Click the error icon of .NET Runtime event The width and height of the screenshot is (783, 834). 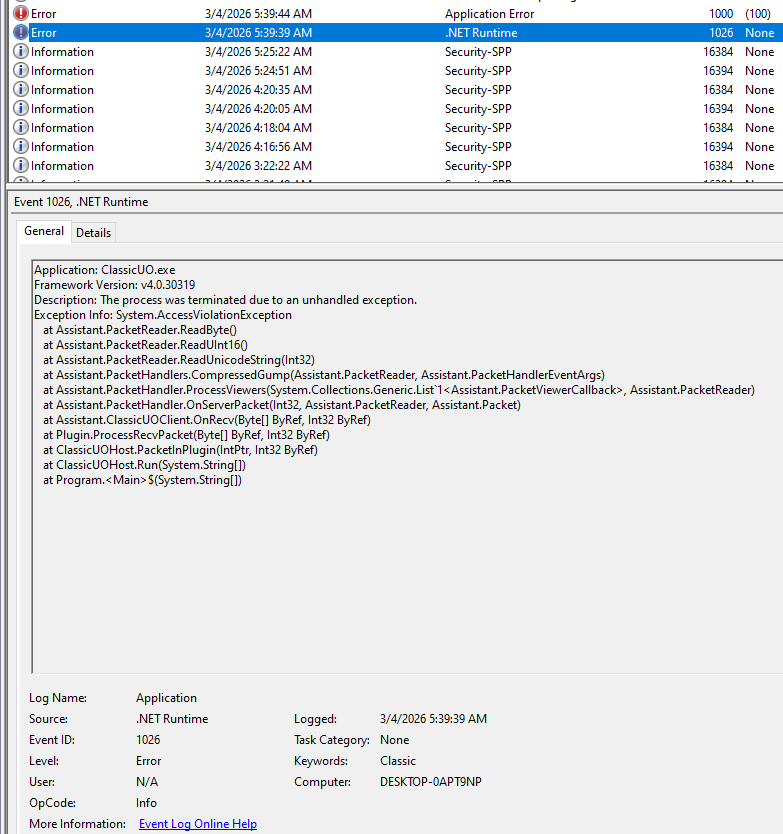[21, 32]
